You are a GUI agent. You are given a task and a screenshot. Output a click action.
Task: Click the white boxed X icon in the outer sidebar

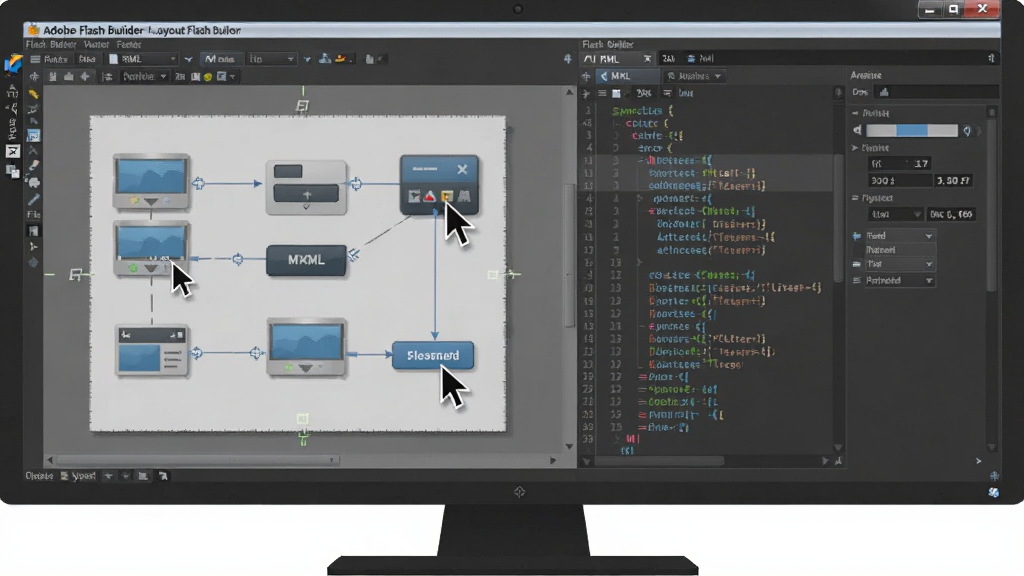tap(12, 152)
